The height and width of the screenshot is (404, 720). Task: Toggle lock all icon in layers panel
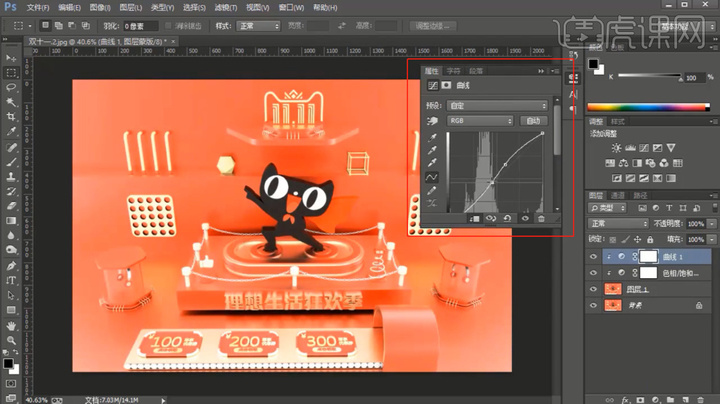[650, 239]
